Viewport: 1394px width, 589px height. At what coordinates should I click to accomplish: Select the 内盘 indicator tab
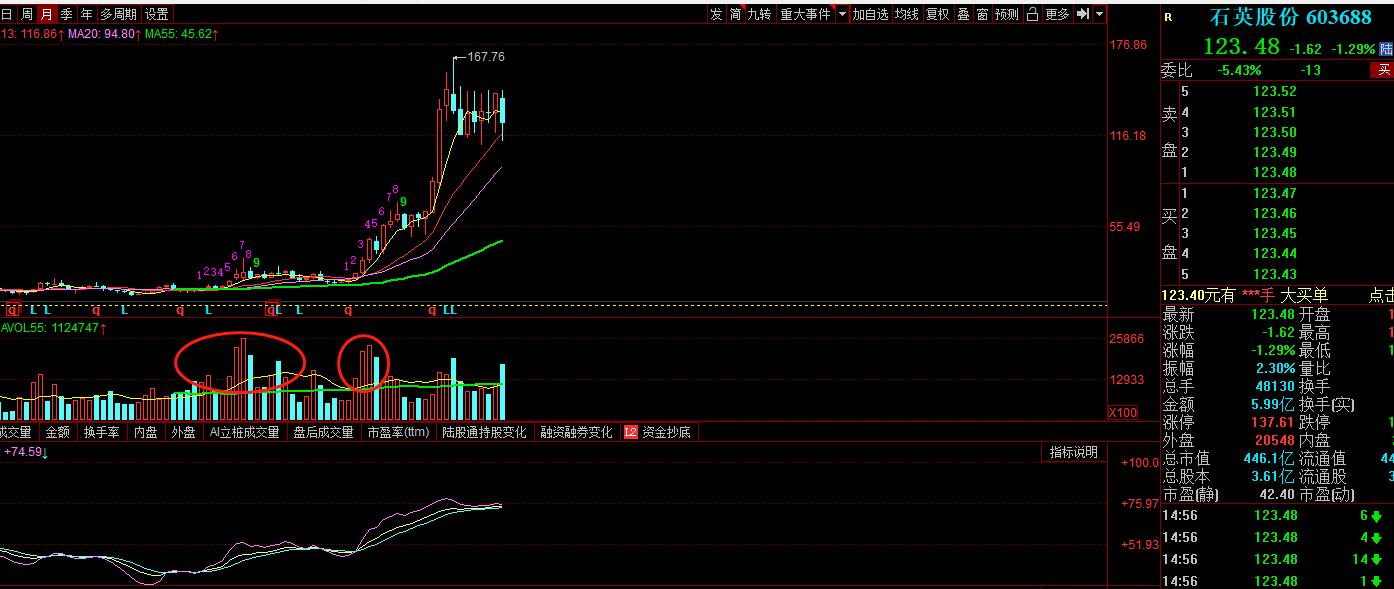tap(146, 433)
